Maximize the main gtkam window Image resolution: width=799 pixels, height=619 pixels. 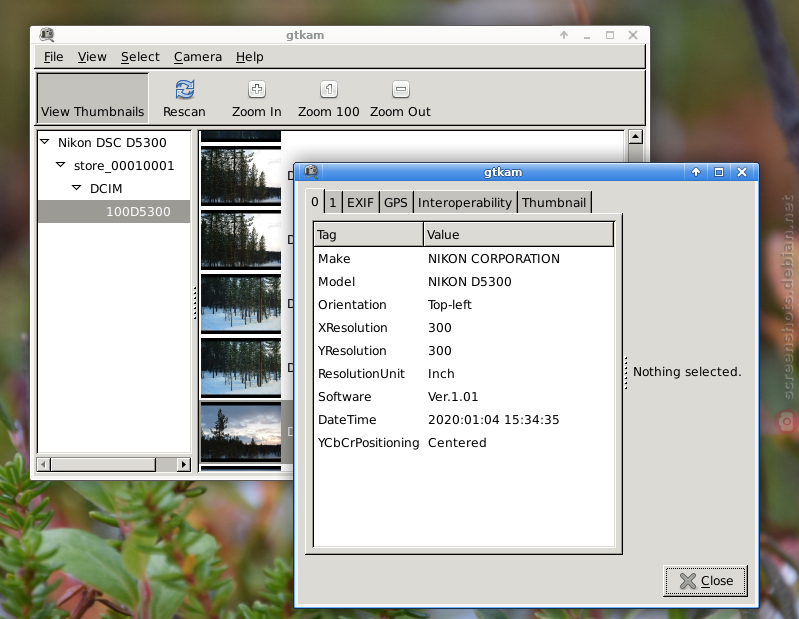610,35
